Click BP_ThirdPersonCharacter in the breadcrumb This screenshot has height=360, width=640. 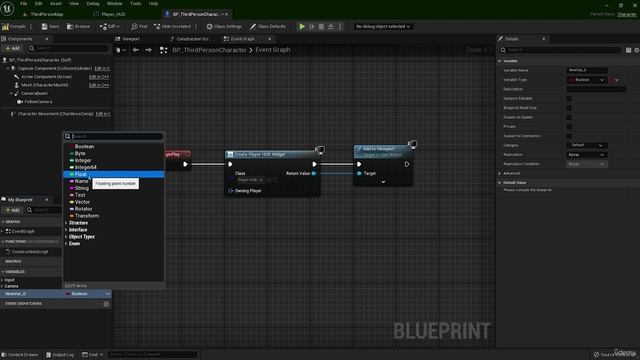pos(209,50)
